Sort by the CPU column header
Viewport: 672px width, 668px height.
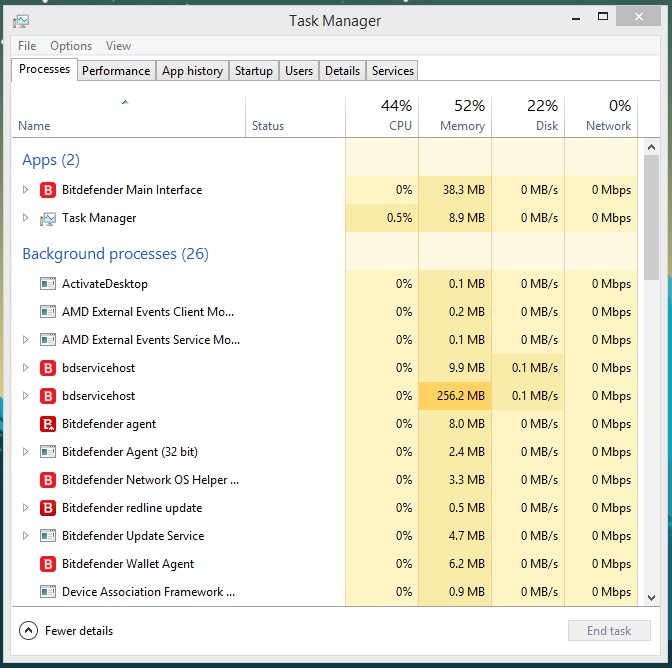(x=382, y=117)
